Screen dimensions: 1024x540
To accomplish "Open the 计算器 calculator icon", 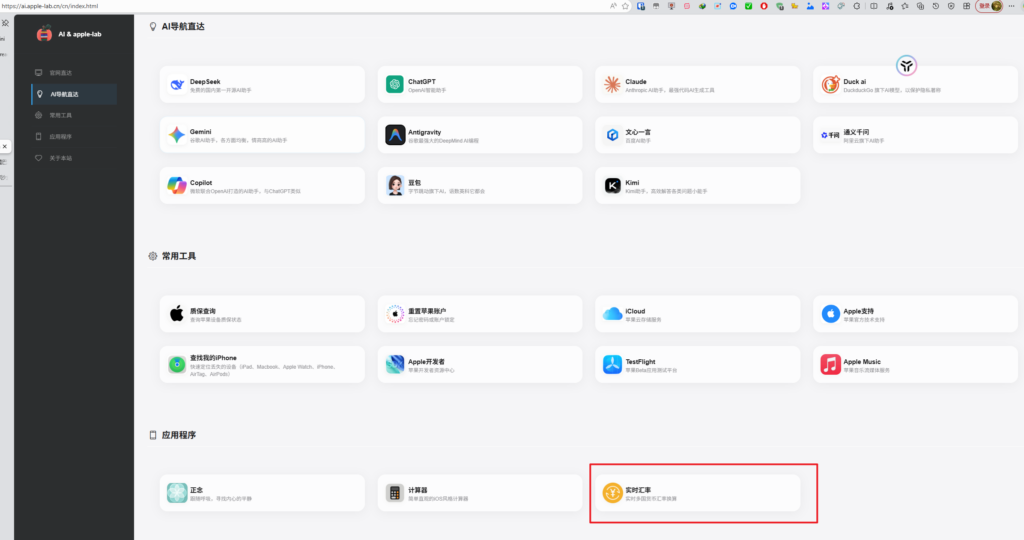I will coord(394,493).
